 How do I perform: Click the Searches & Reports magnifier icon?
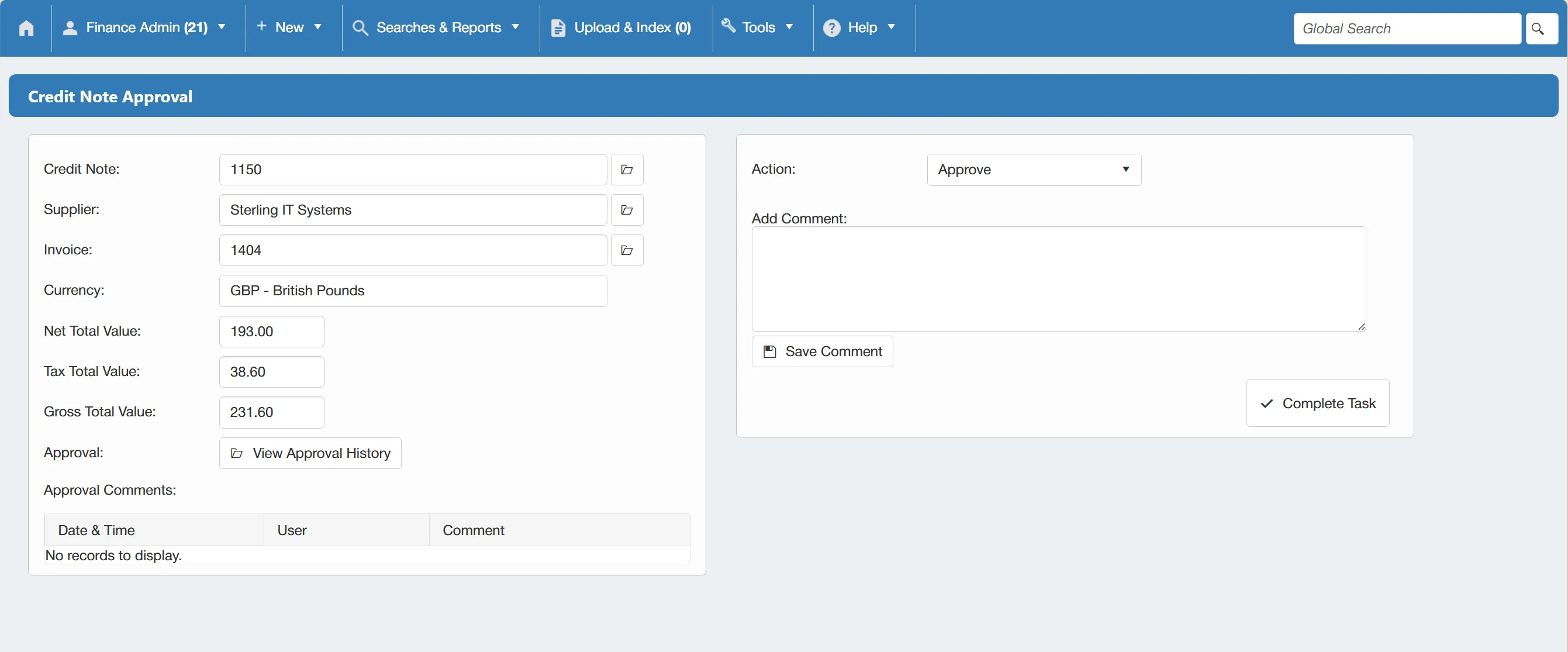pyautogui.click(x=360, y=28)
